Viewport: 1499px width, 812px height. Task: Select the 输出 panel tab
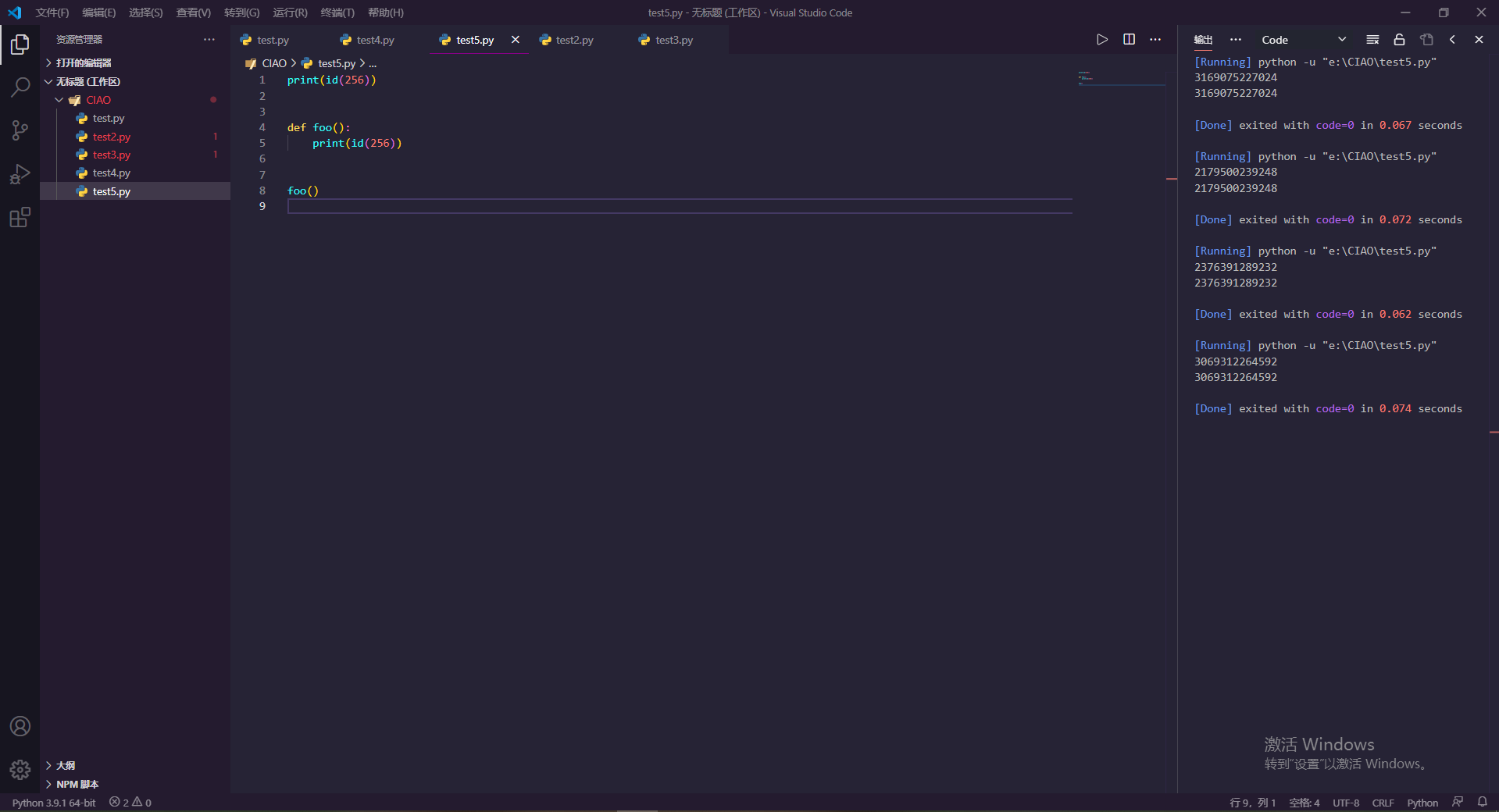(1203, 40)
